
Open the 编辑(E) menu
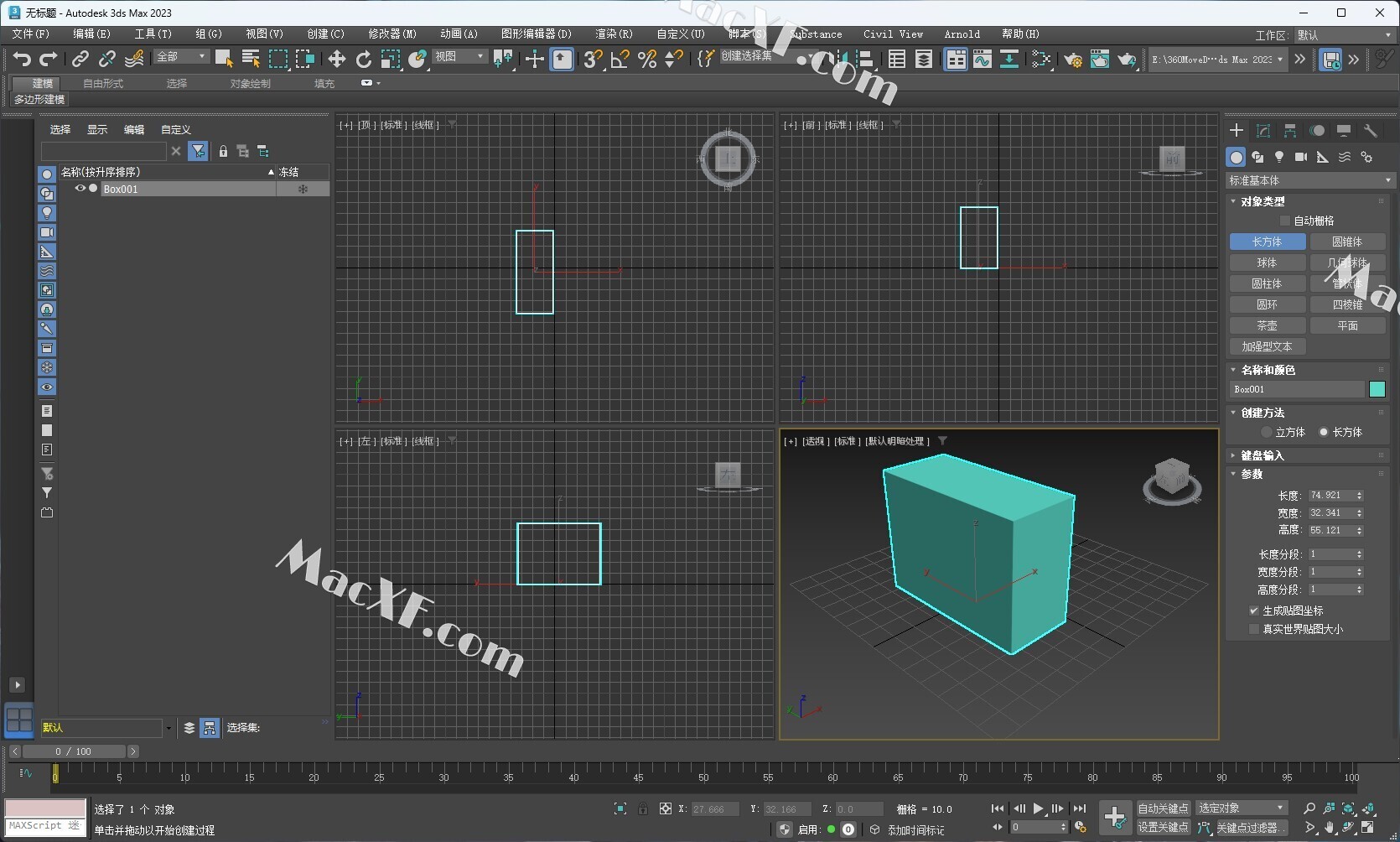click(x=91, y=34)
